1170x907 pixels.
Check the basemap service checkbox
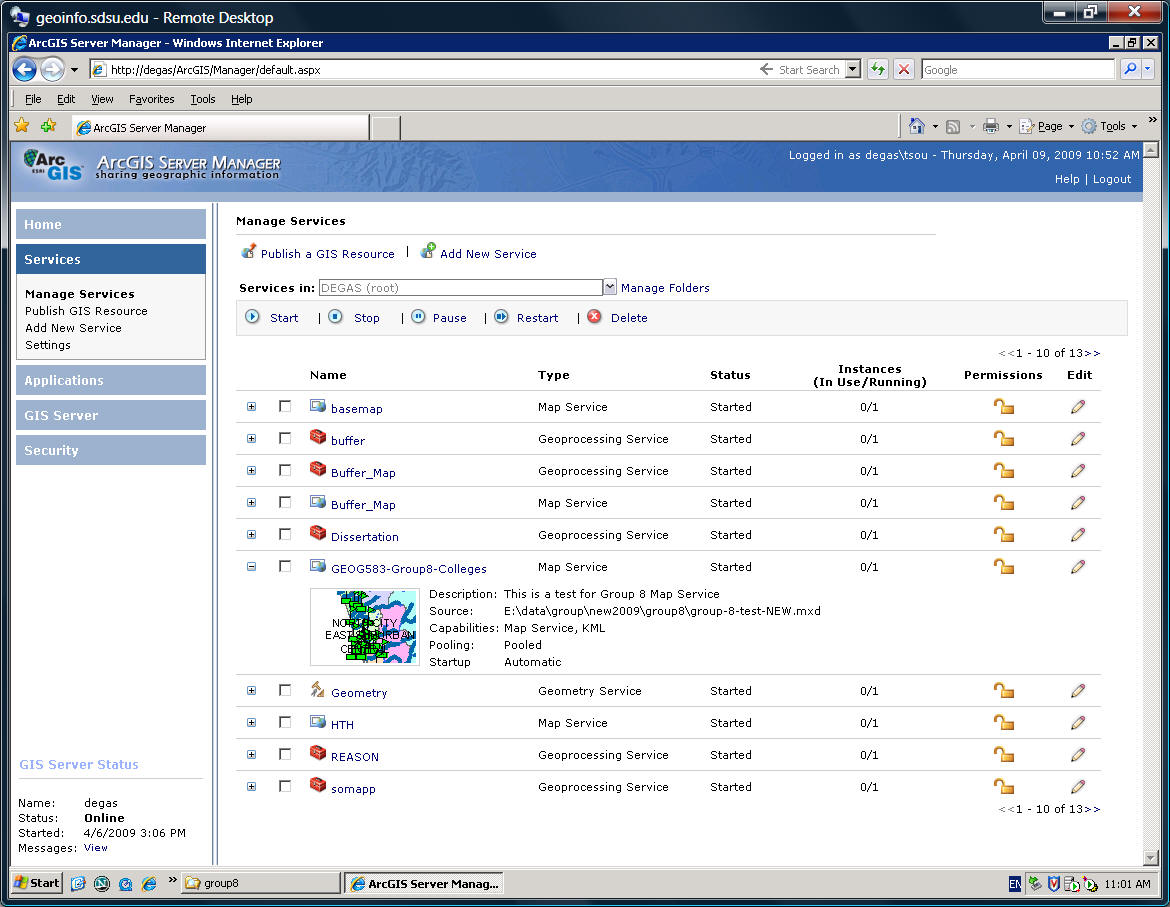(x=285, y=407)
